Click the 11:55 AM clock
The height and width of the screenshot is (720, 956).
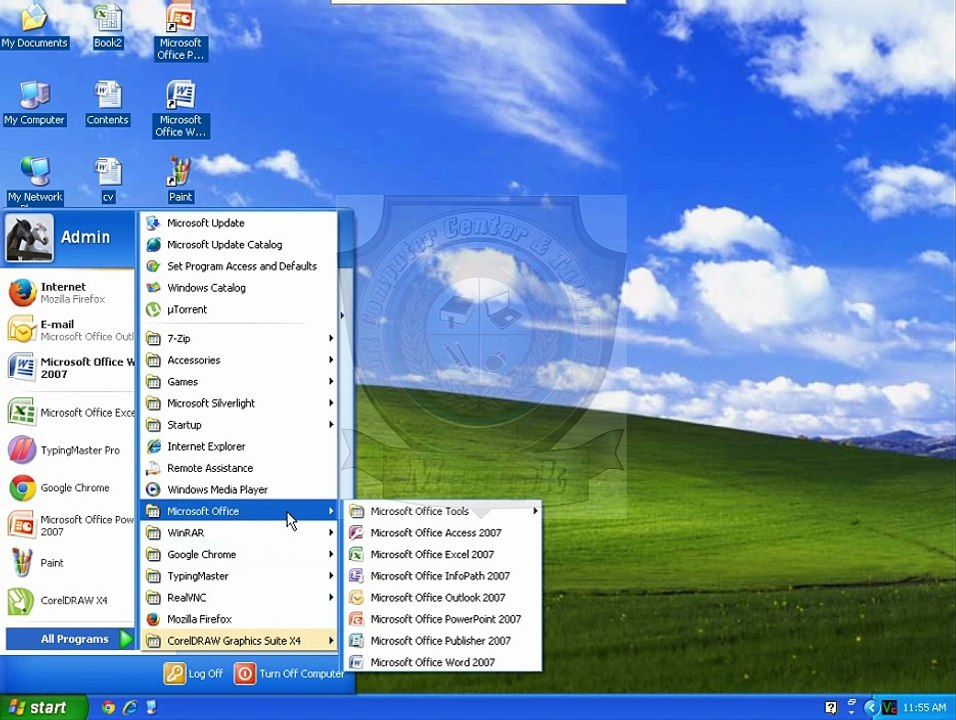click(924, 707)
